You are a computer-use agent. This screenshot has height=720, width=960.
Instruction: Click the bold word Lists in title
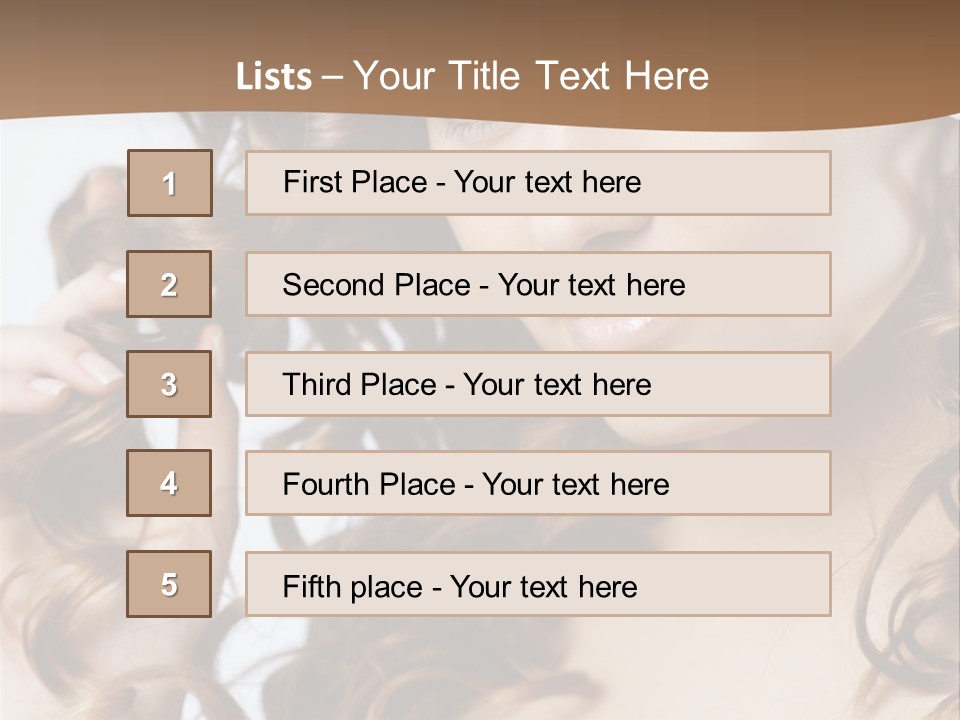tap(274, 77)
